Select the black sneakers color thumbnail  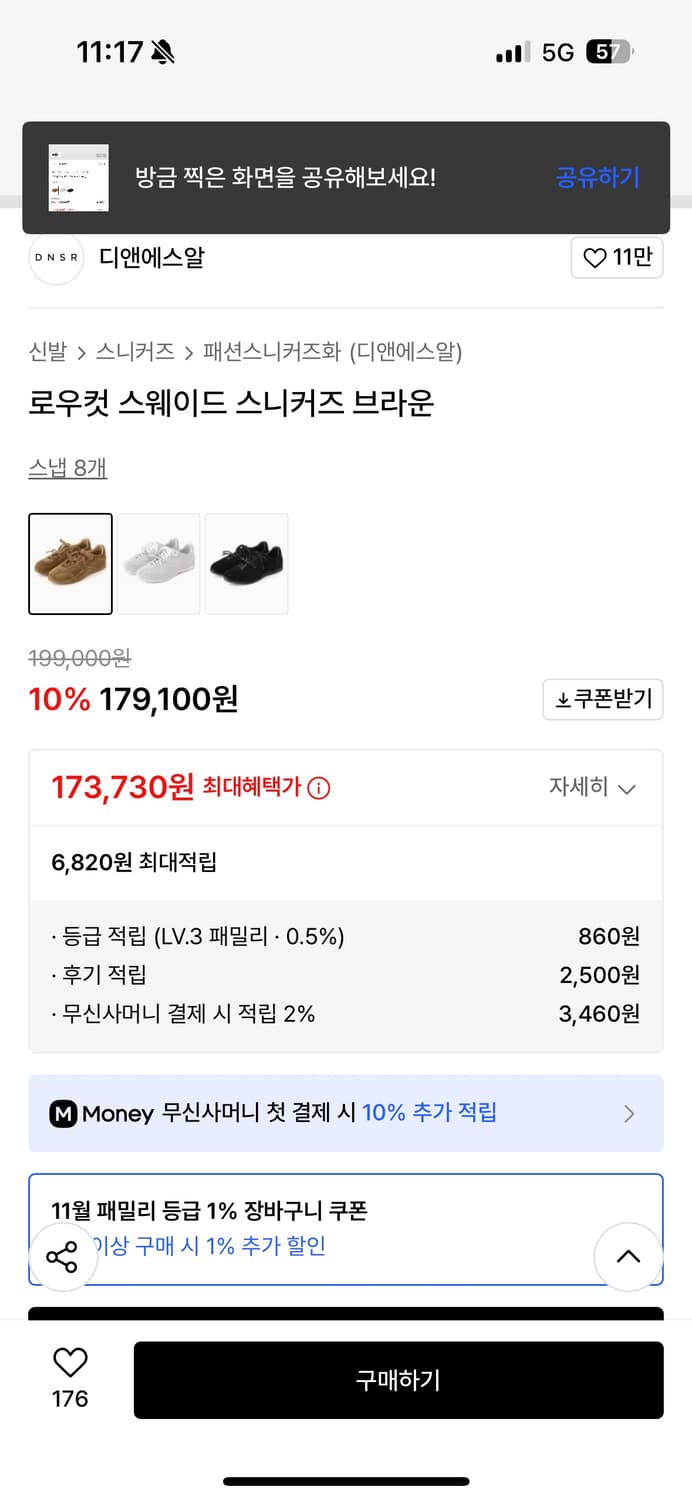[246, 564]
